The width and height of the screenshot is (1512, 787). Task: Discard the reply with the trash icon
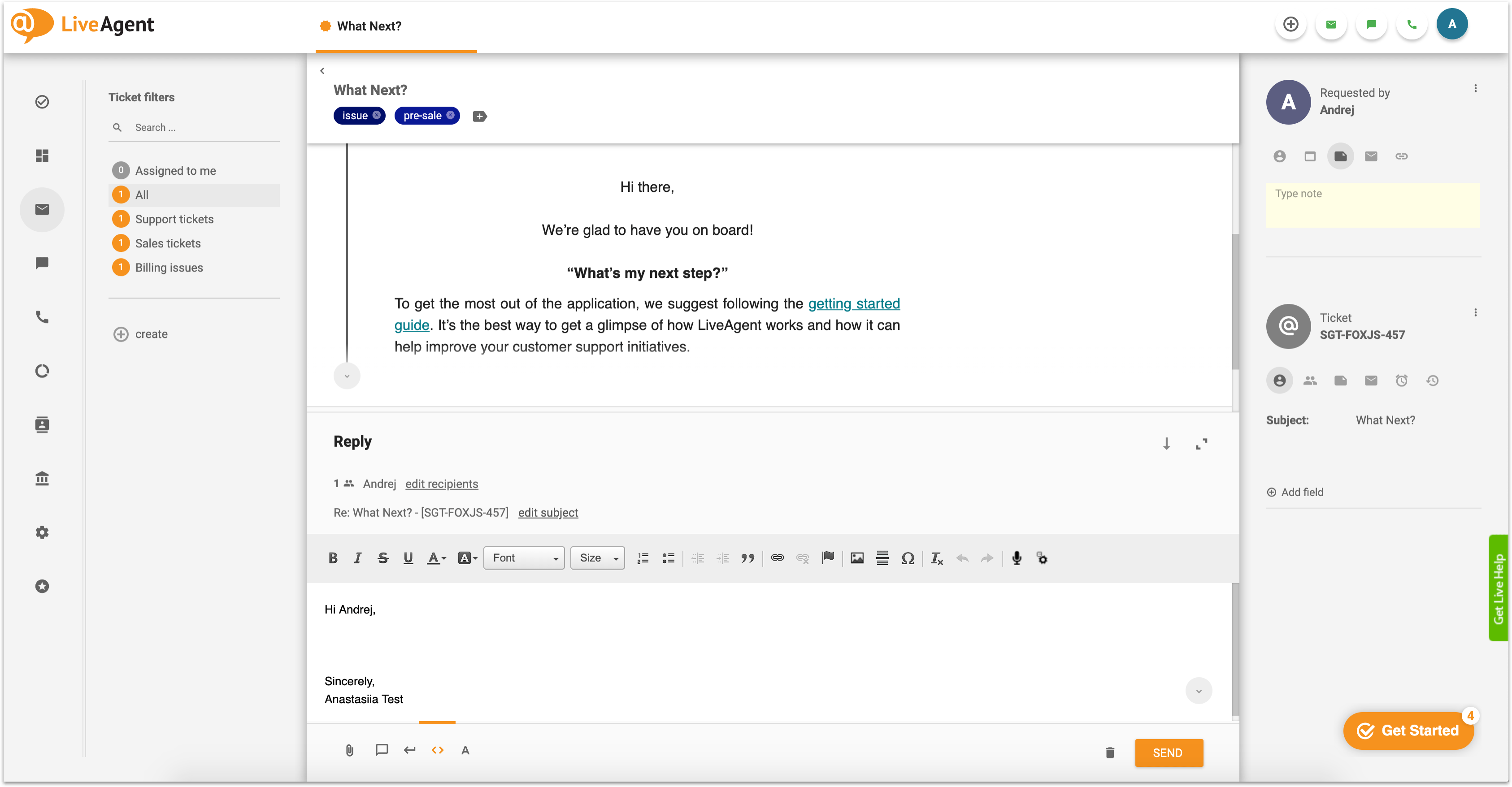(x=1109, y=752)
